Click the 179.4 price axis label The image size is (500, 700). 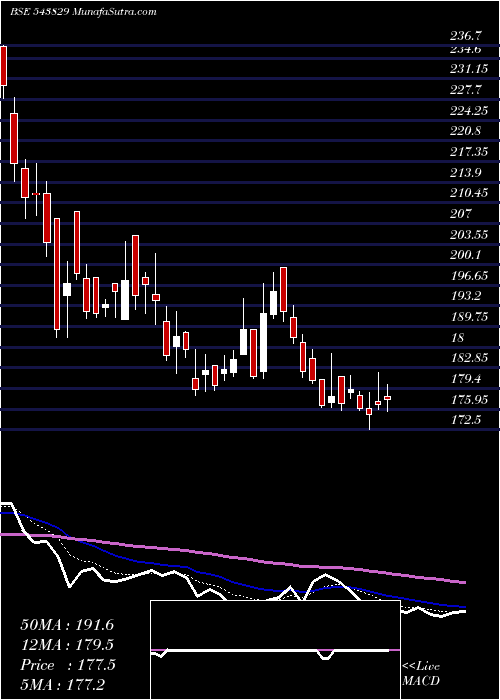[466, 379]
